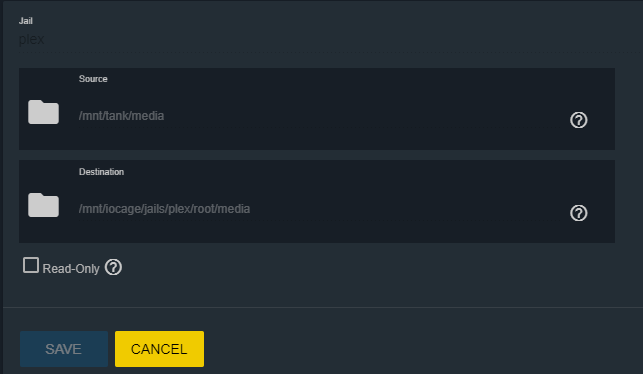Click the dark strip on the left edge
This screenshot has height=374, width=643.
[x=1, y=187]
